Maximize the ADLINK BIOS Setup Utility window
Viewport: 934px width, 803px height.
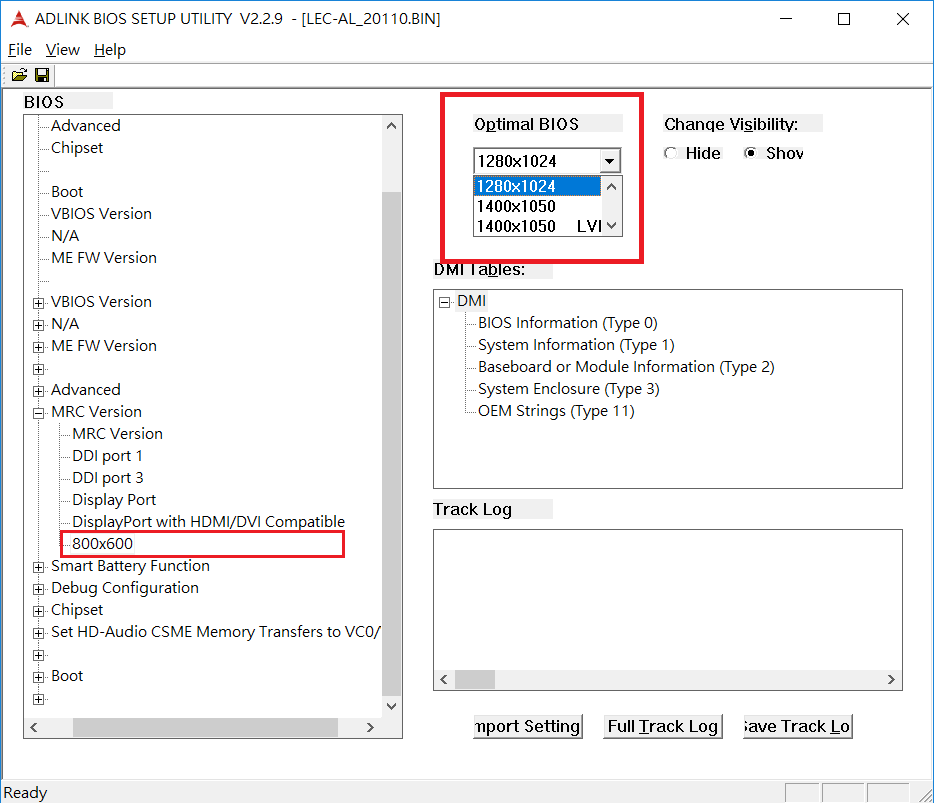844,19
